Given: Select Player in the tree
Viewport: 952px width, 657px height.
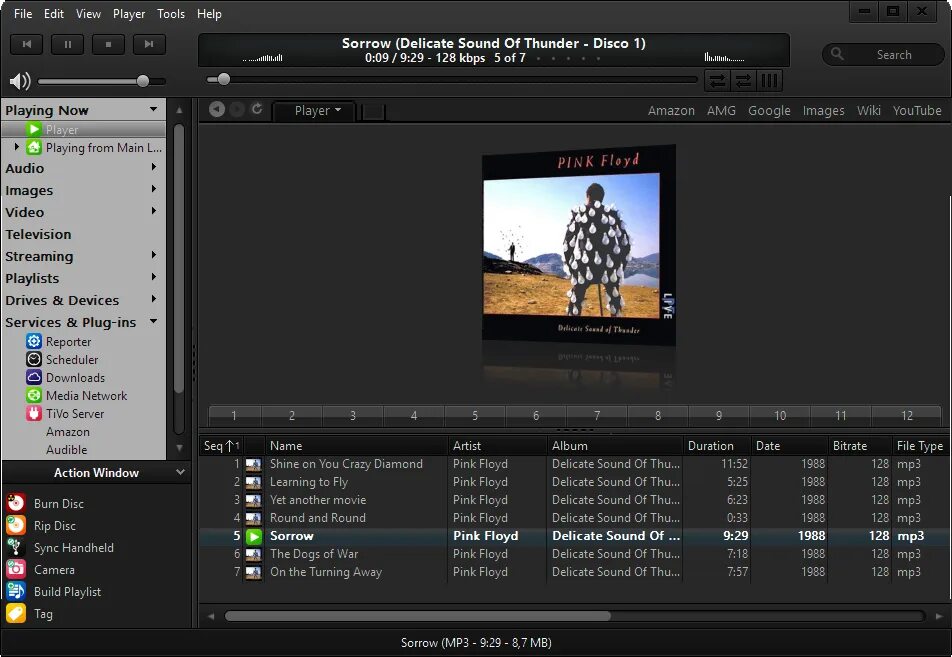Looking at the screenshot, I should (x=84, y=129).
